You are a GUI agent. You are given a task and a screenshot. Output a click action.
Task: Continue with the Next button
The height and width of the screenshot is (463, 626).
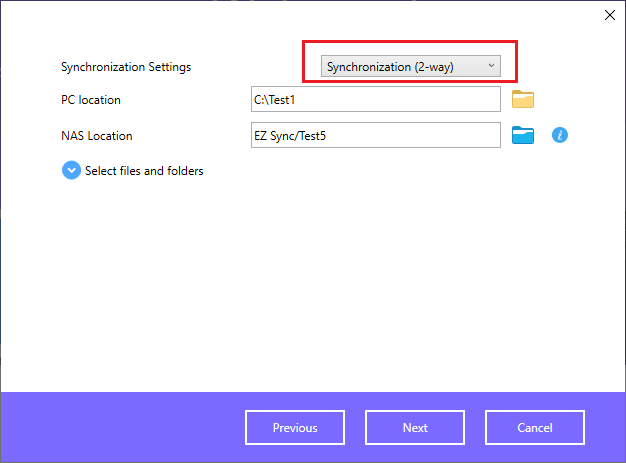point(415,427)
